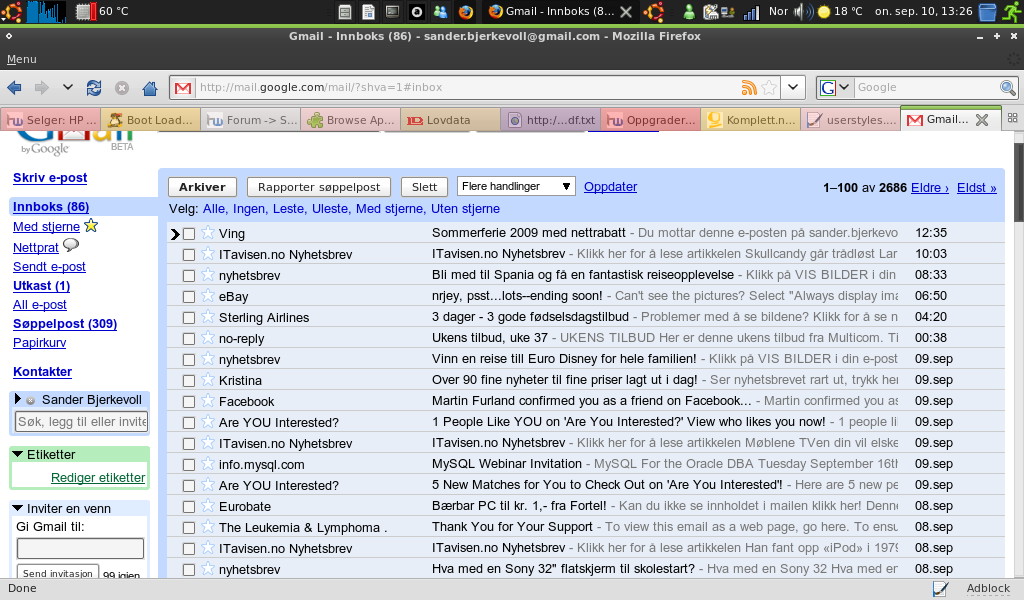Click the page vertical scrollbar thumb
Image resolution: width=1024 pixels, height=600 pixels.
click(1018, 182)
